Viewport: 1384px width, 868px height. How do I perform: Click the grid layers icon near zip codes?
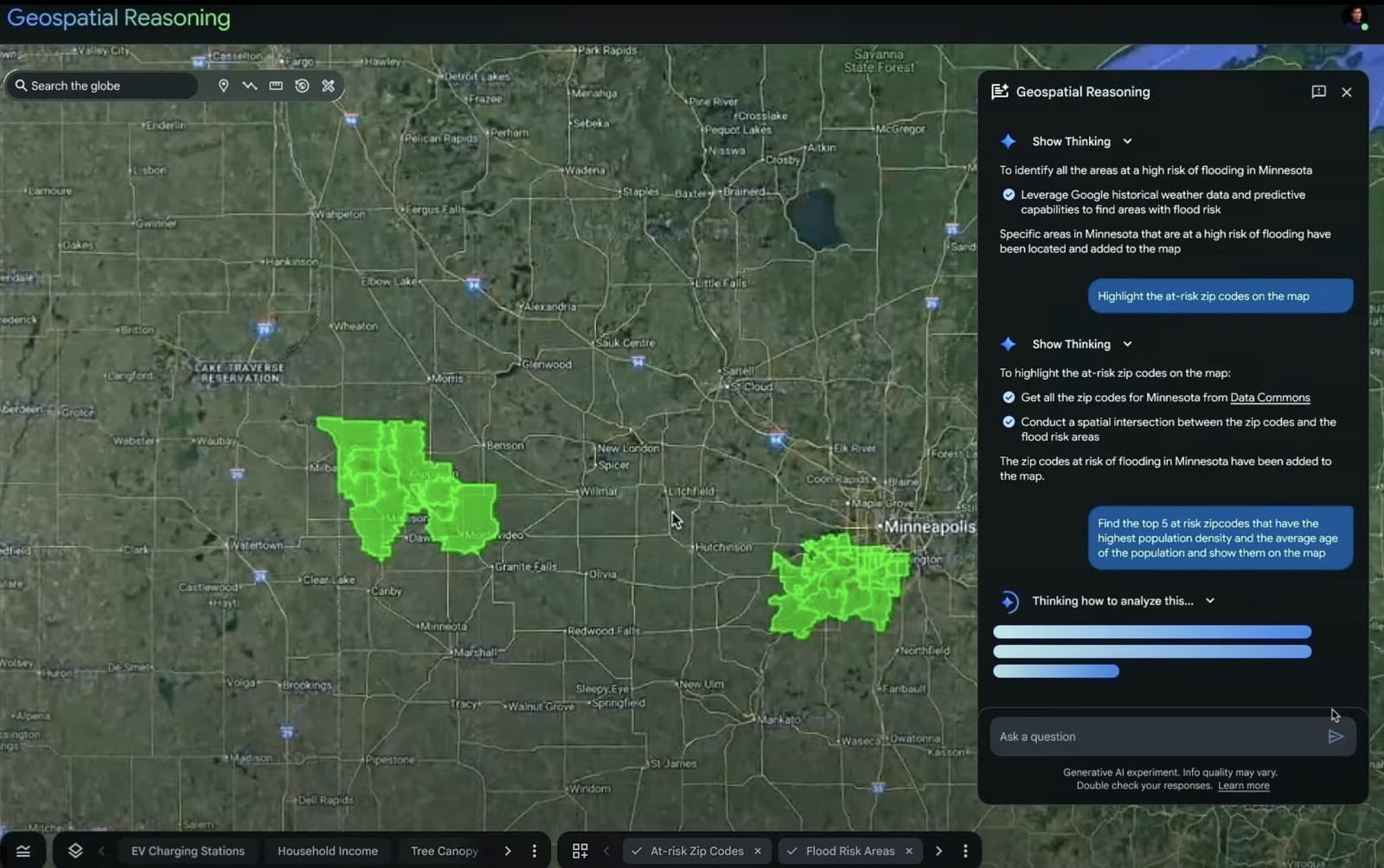pyautogui.click(x=580, y=851)
